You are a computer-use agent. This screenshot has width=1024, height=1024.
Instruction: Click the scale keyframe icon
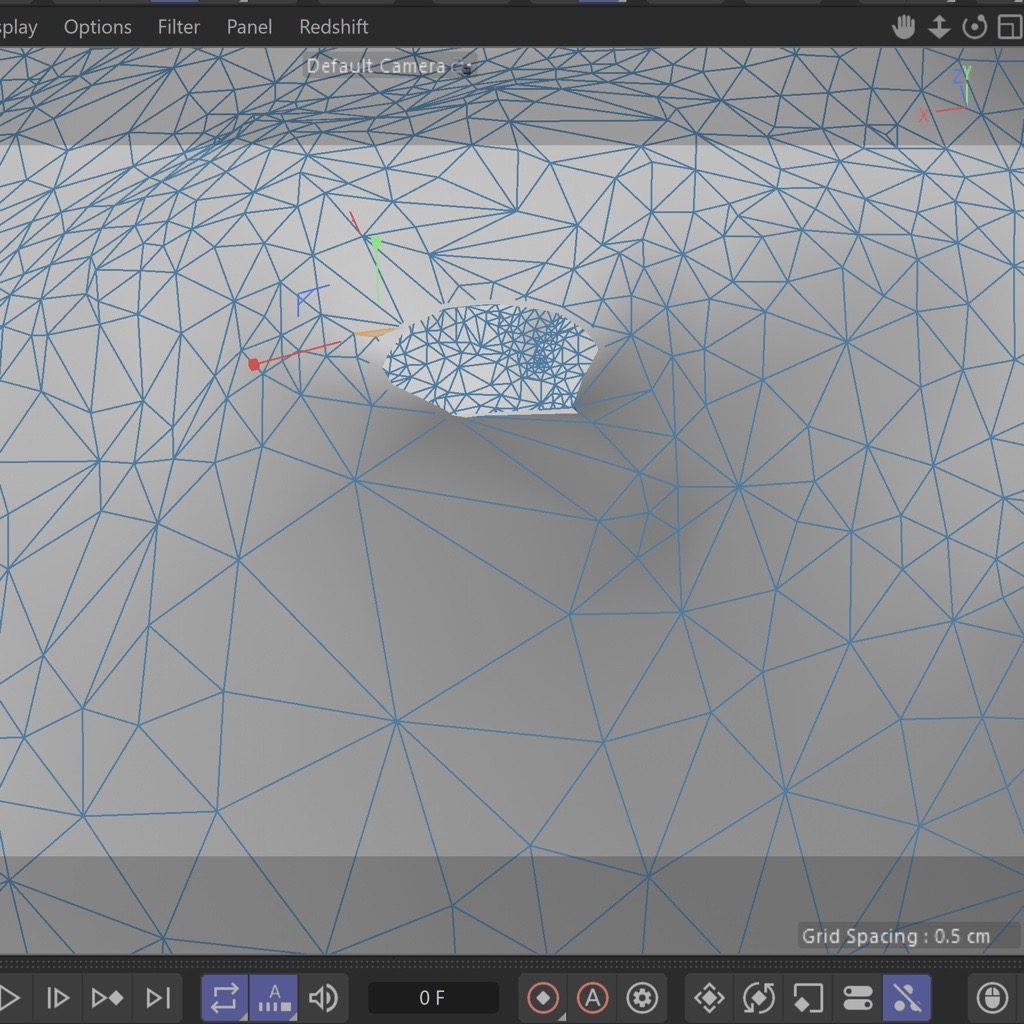click(x=808, y=997)
